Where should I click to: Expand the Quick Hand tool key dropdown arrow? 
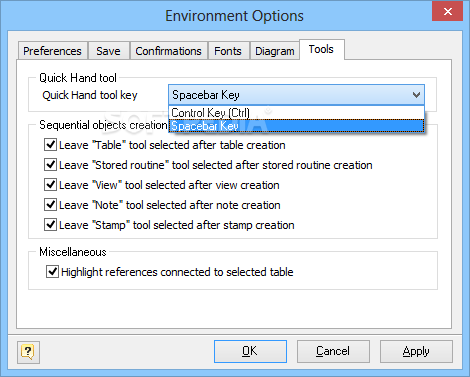416,95
